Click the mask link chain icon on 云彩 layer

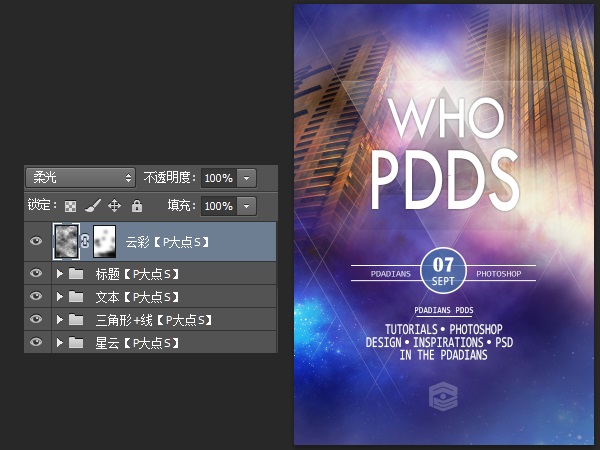tap(85, 241)
